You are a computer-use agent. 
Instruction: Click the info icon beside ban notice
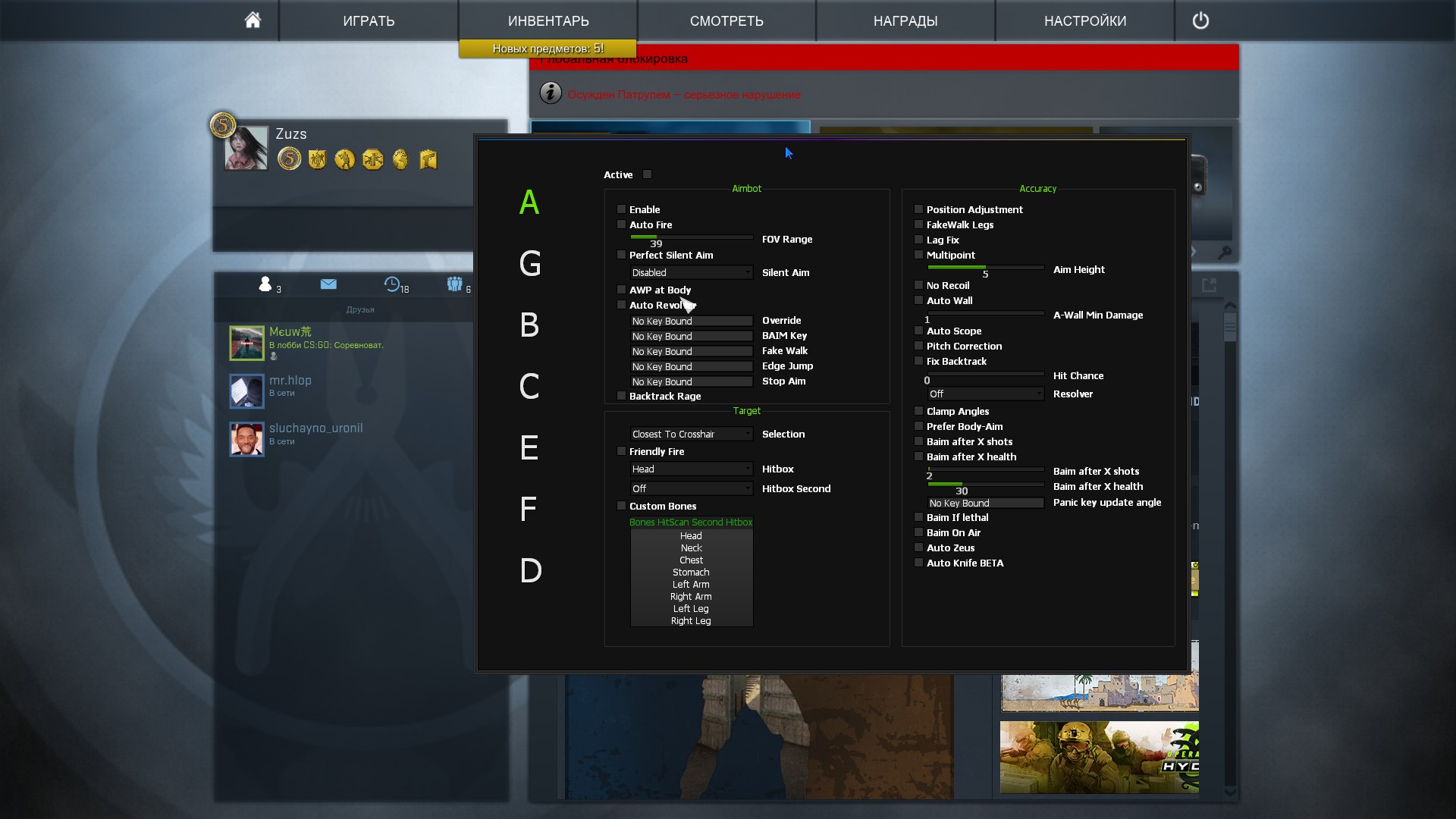(551, 93)
